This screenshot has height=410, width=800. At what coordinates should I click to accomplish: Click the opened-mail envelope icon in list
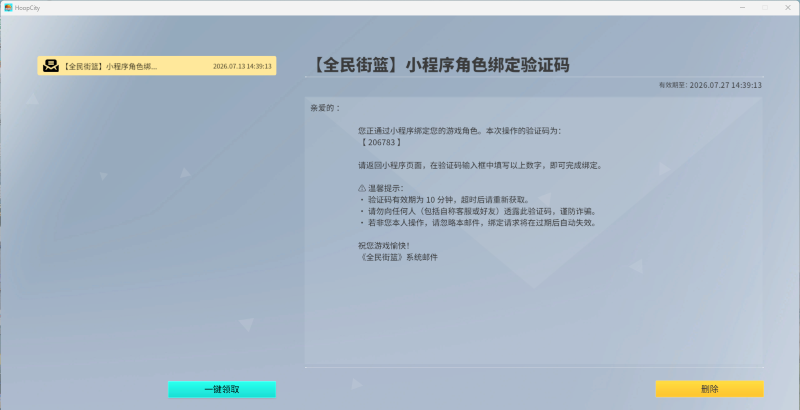tap(51, 66)
